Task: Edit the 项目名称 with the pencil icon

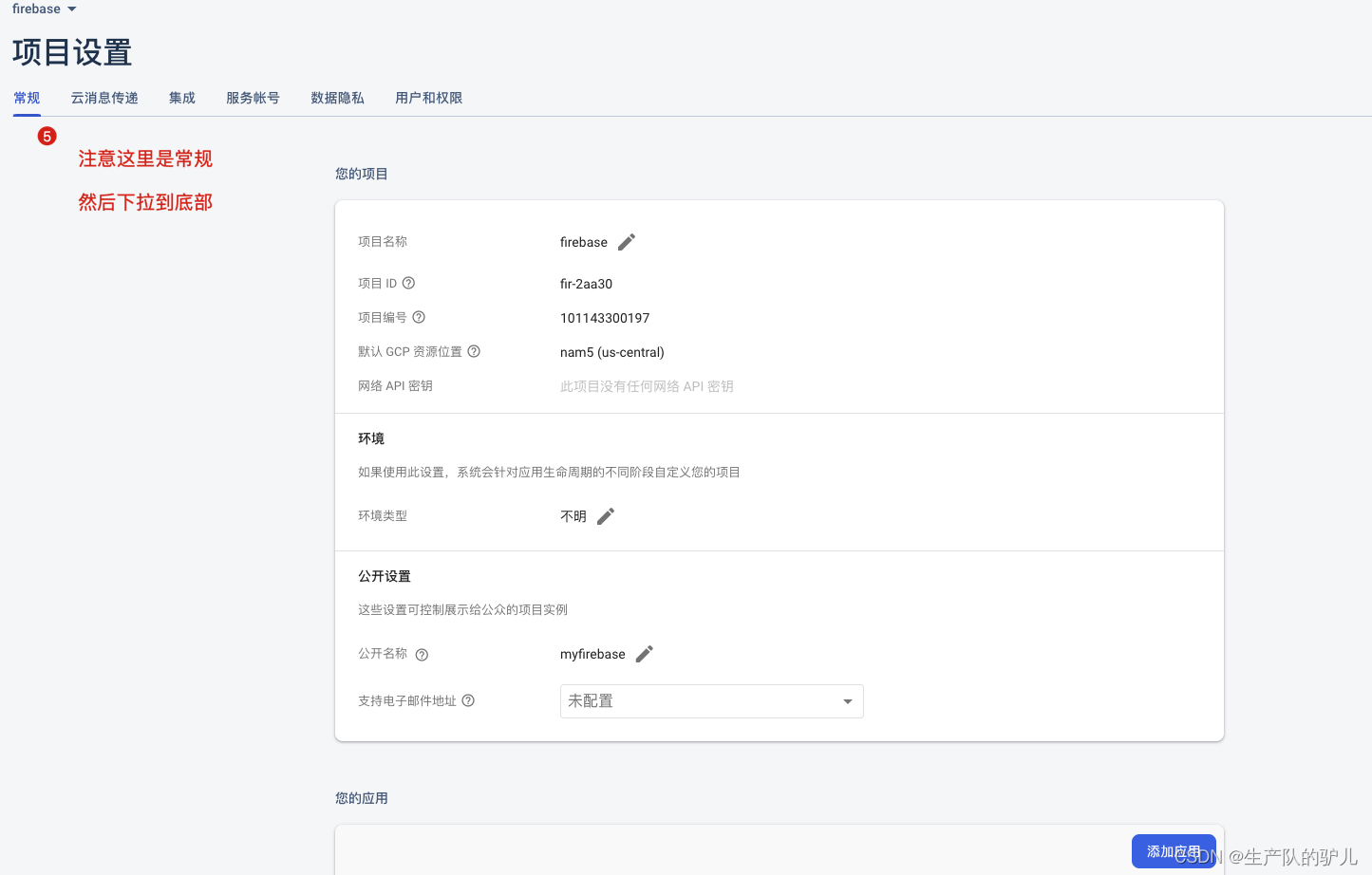Action: (x=626, y=242)
